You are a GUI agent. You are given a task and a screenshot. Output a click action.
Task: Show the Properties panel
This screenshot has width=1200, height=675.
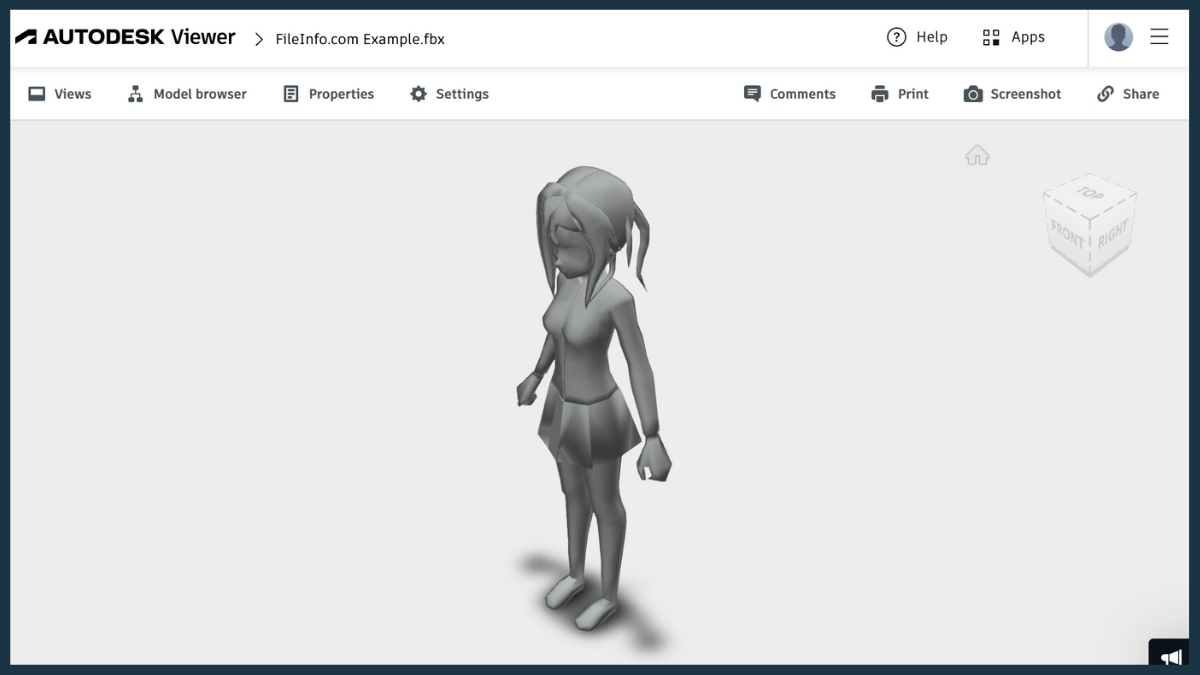(329, 94)
